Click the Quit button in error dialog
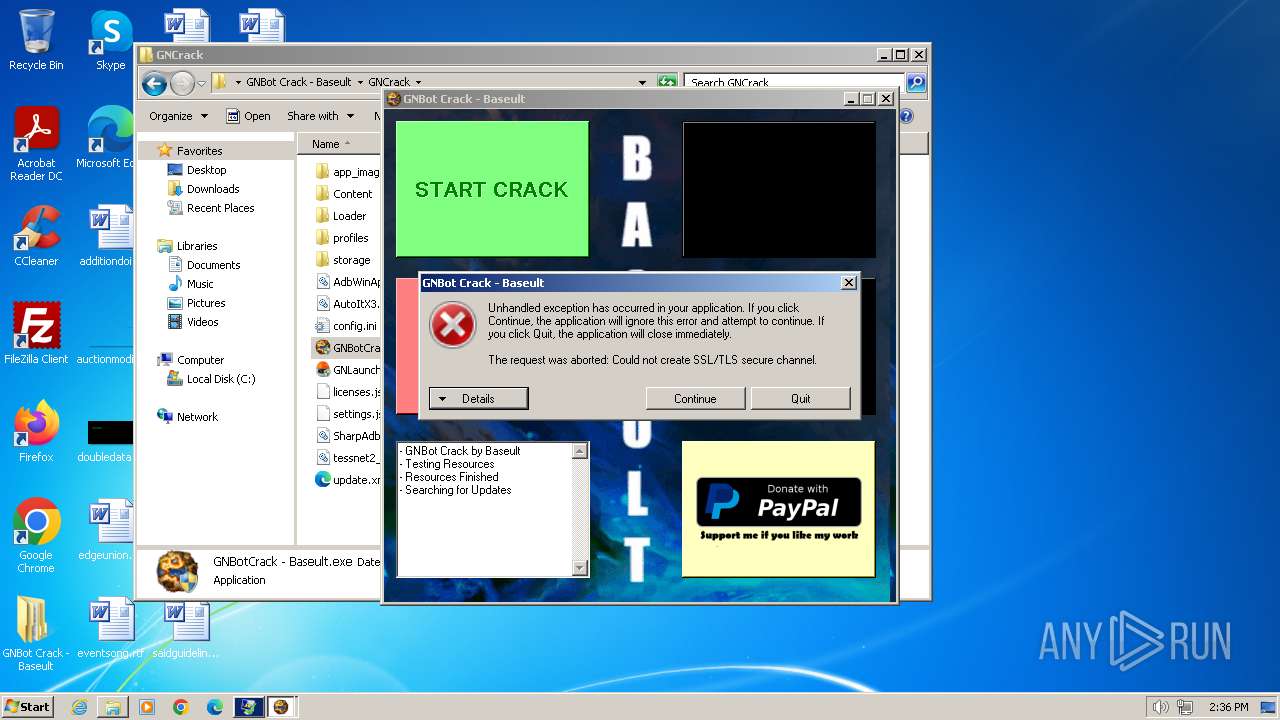The height and width of the screenshot is (720, 1280). pyautogui.click(x=800, y=398)
